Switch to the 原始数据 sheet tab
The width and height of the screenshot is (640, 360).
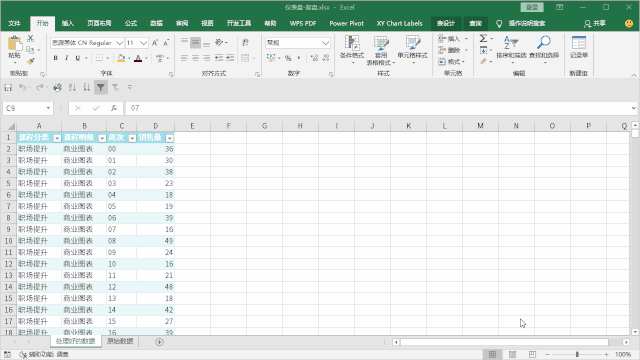click(120, 341)
